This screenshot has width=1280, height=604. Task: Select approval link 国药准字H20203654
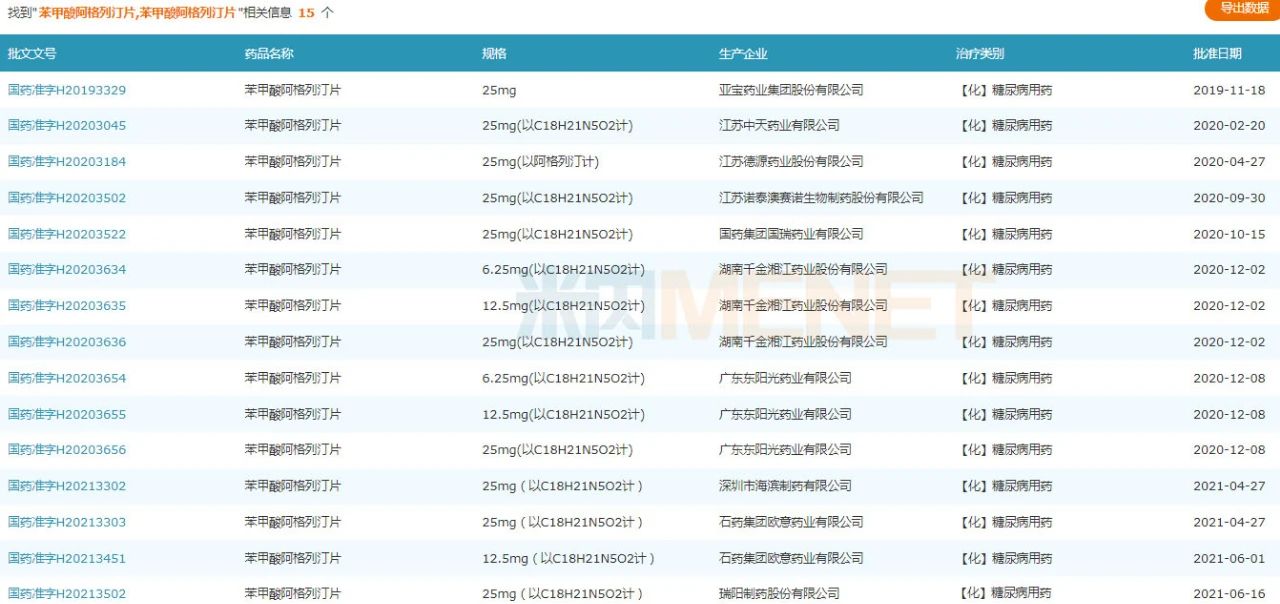67,378
